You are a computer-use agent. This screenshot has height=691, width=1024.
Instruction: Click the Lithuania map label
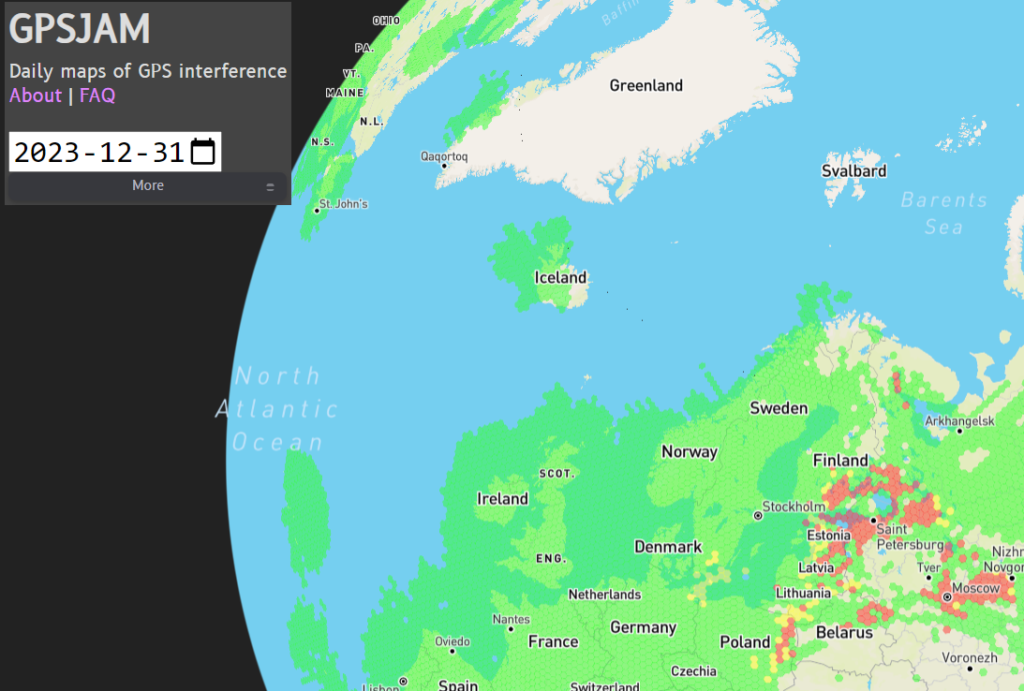[x=803, y=593]
